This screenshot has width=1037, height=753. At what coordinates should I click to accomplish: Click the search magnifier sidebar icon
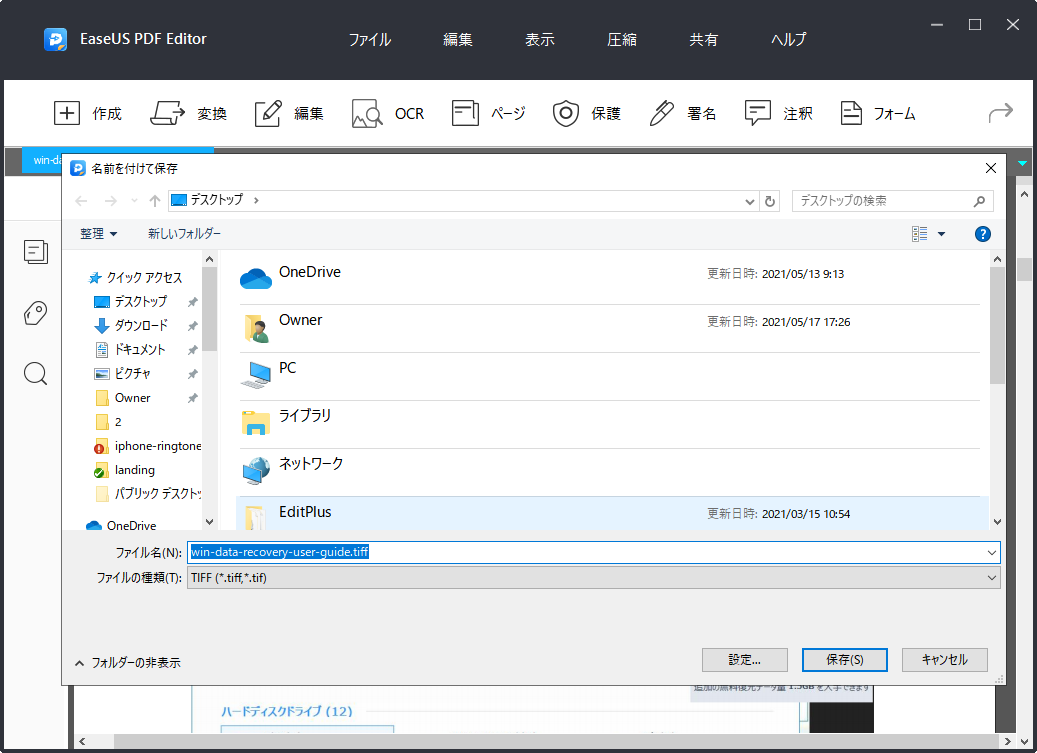tap(36, 374)
